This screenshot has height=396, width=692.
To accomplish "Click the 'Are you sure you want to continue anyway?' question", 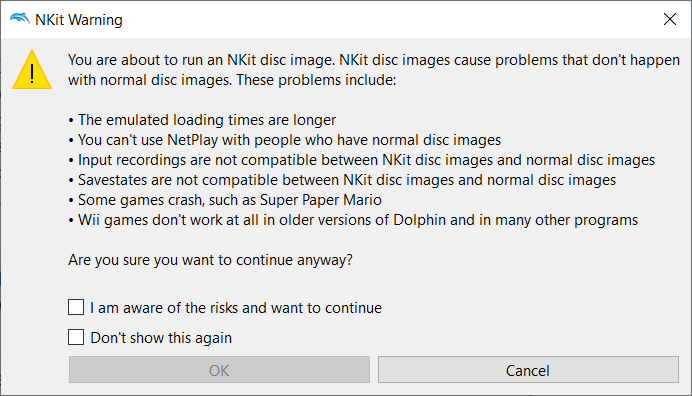I will pos(211,260).
